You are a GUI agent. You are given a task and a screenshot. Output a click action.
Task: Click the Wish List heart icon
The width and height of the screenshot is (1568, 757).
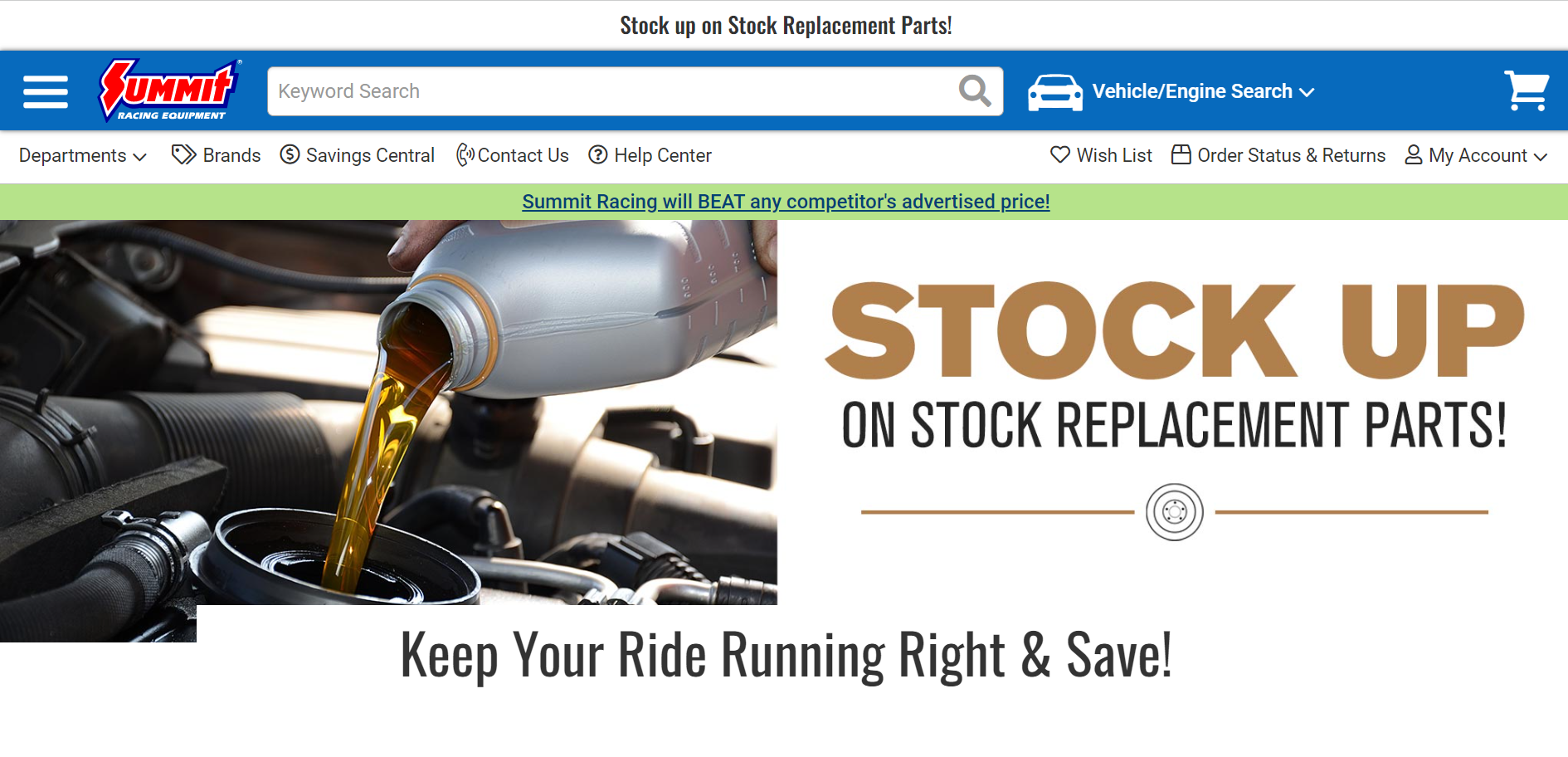1060,154
